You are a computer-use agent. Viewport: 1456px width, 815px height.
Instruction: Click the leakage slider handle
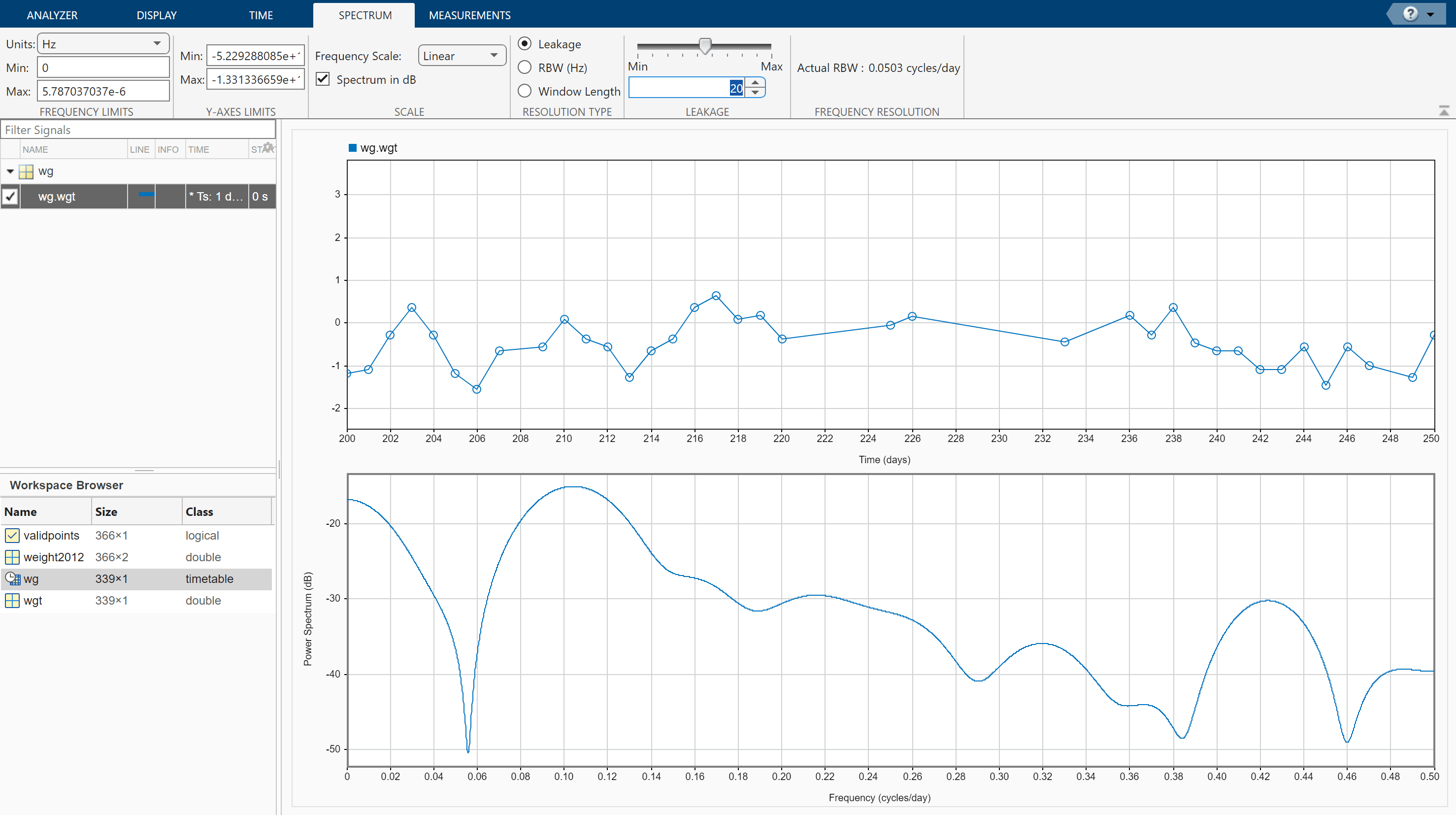pyautogui.click(x=705, y=46)
